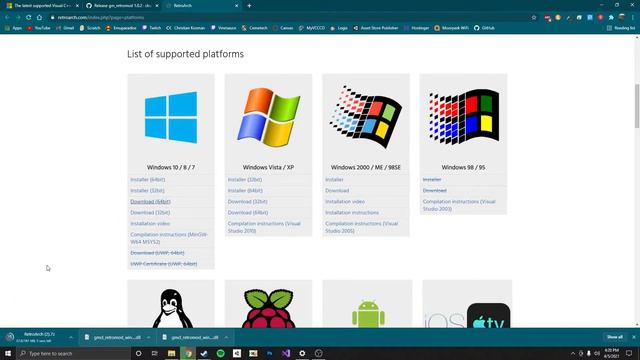Viewport: 640px width, 360px height.
Task: Open the GitHub bookmark
Action: [484, 28]
